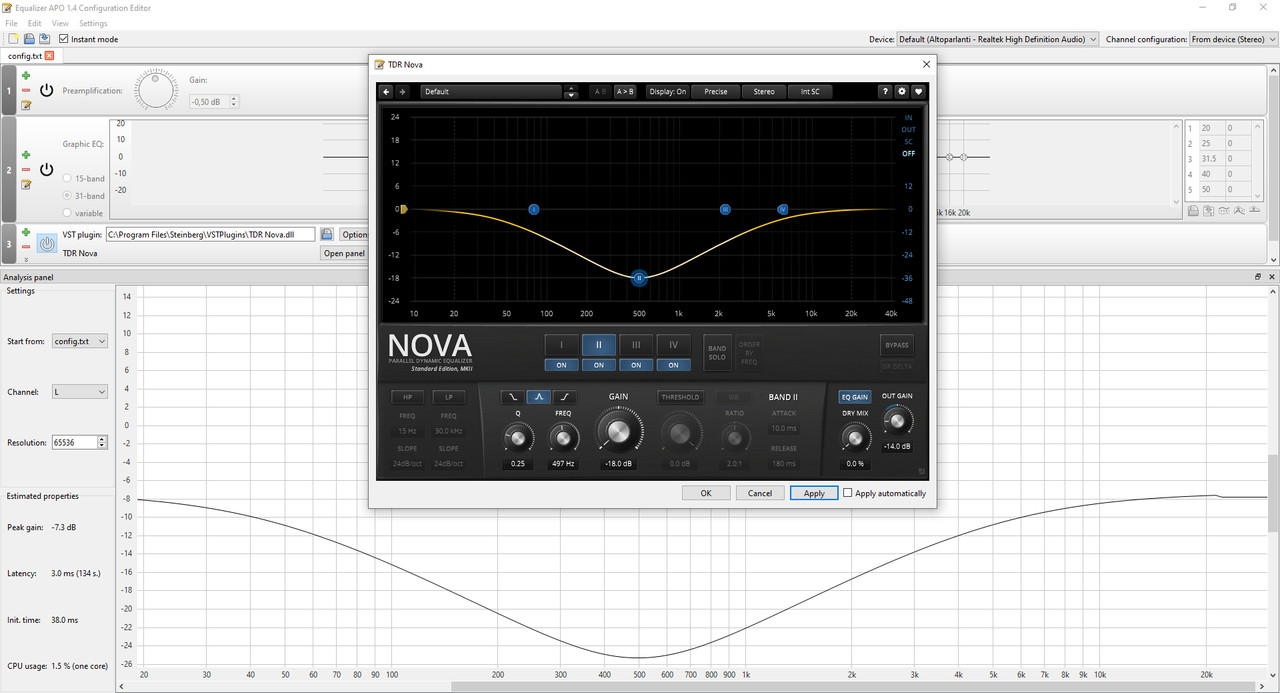Image resolution: width=1280 pixels, height=693 pixels.
Task: Remove the Graphic EQ filter with red minus
Action: pyautogui.click(x=26, y=169)
